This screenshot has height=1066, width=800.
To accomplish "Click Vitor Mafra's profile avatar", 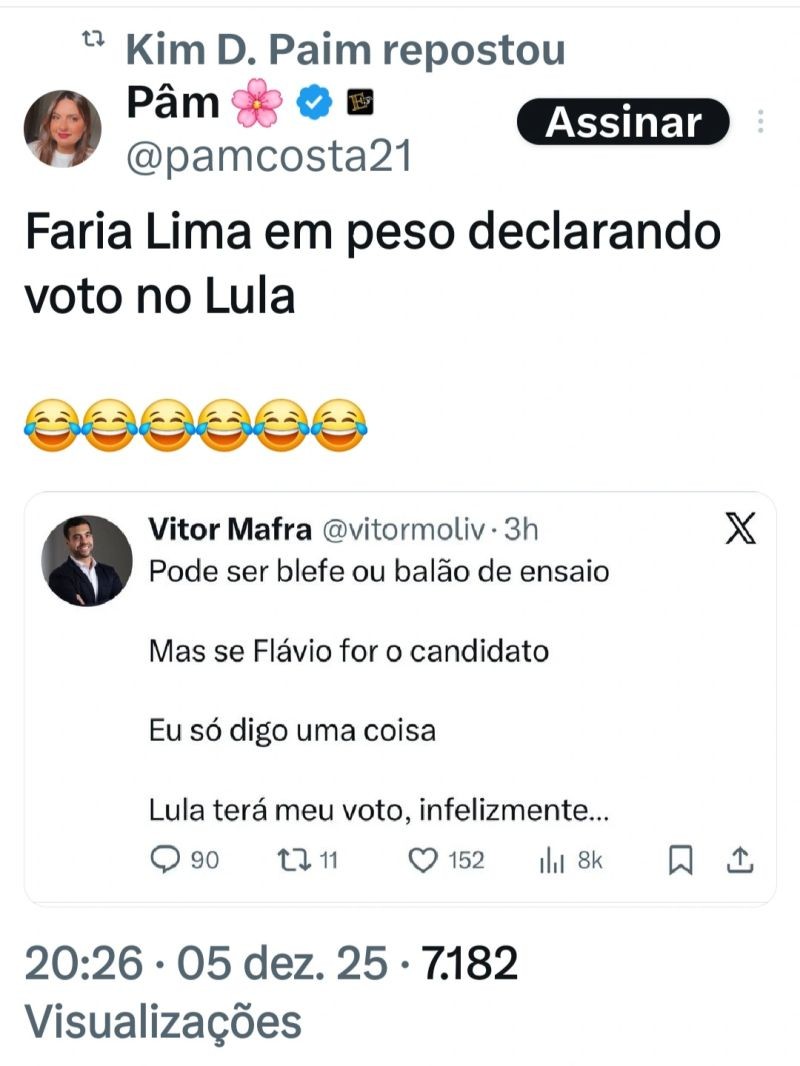I will (x=87, y=561).
